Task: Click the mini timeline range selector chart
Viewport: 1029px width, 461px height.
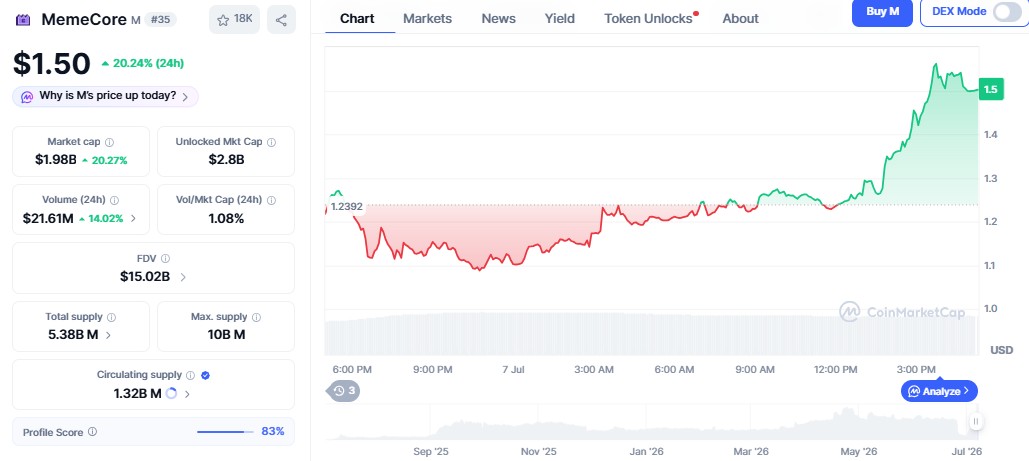Action: click(652, 422)
